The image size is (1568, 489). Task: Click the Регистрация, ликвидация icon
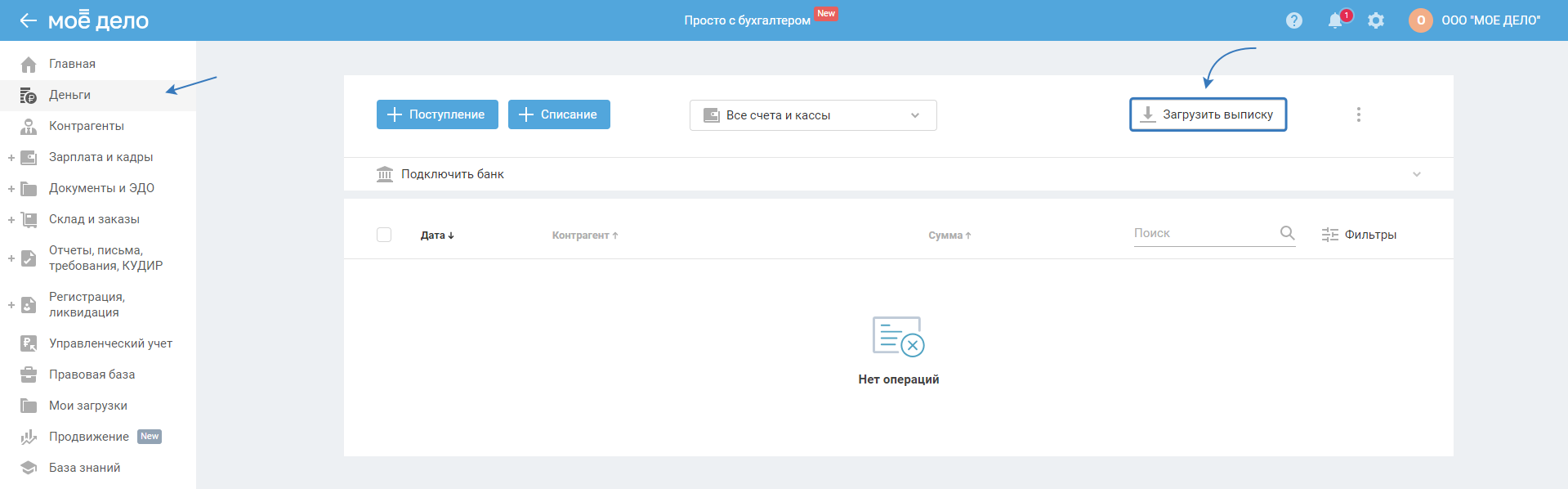[x=29, y=305]
